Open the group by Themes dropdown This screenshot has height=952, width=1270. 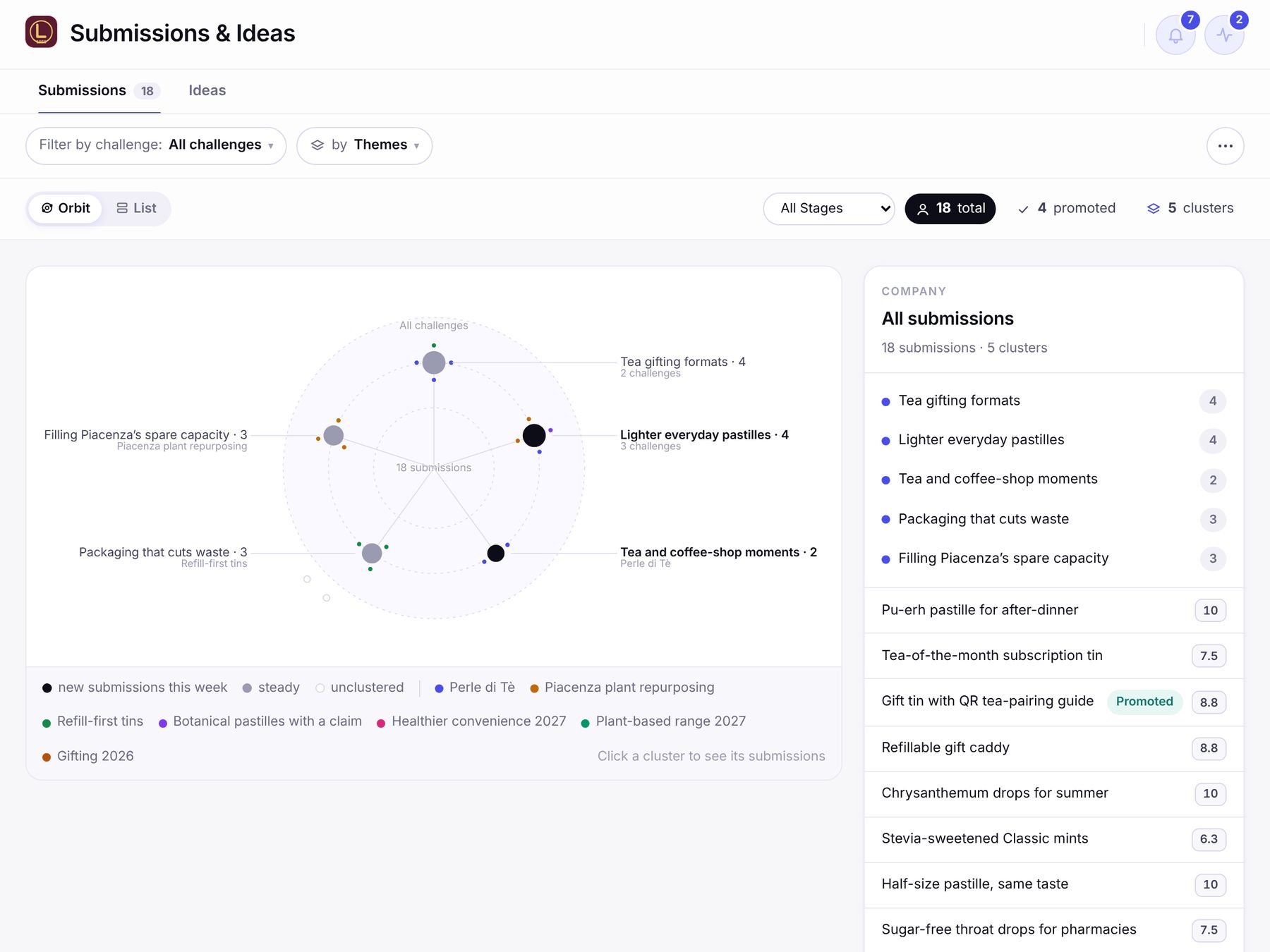(x=364, y=145)
